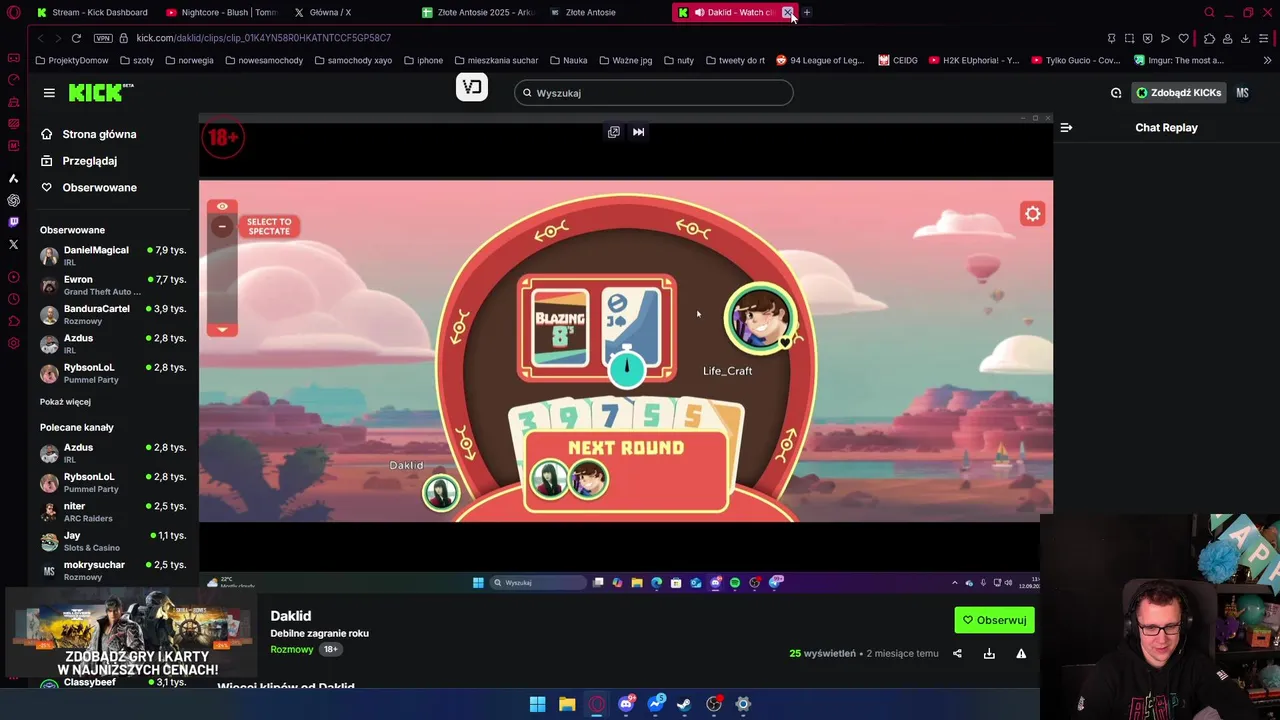Open the game settings gear in the clip
The width and height of the screenshot is (1280, 720).
(1033, 214)
